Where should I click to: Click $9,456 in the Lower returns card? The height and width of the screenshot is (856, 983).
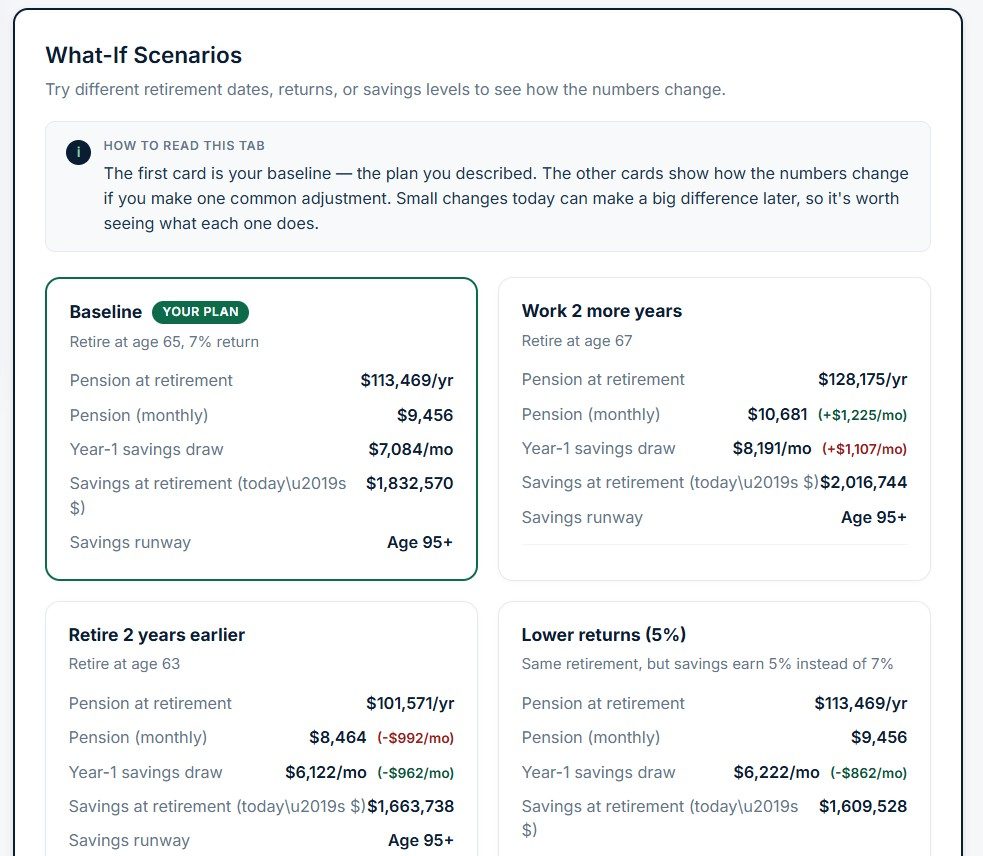[x=879, y=737]
